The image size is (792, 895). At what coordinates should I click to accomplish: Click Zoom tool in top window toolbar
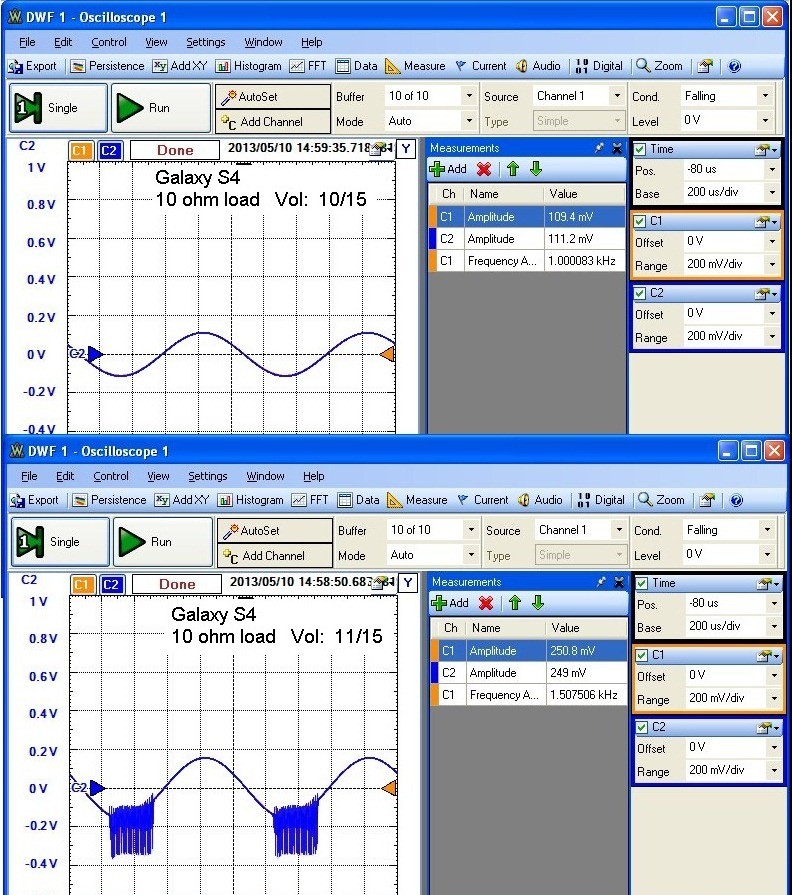pyautogui.click(x=659, y=66)
